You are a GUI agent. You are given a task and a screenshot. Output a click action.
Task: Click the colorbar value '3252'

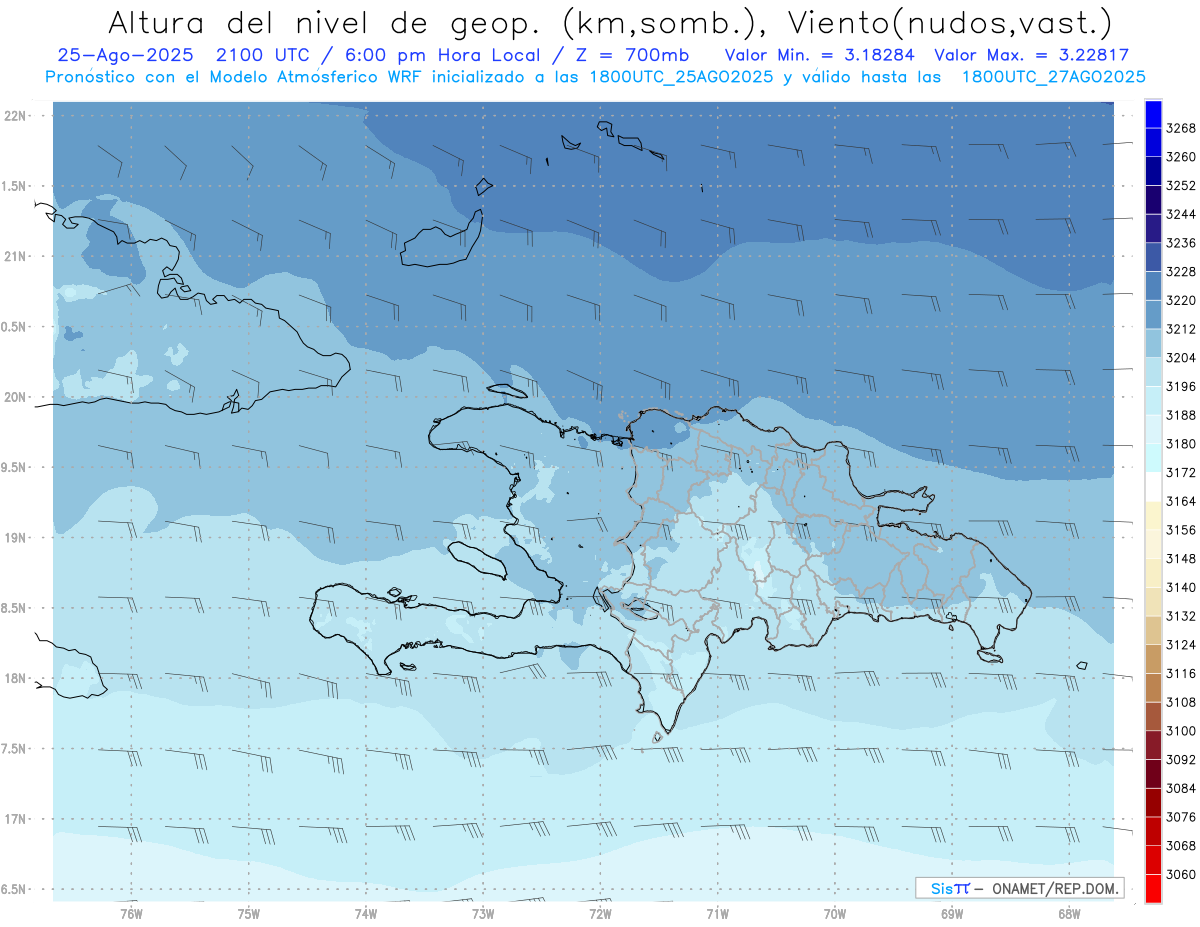pos(1181,186)
